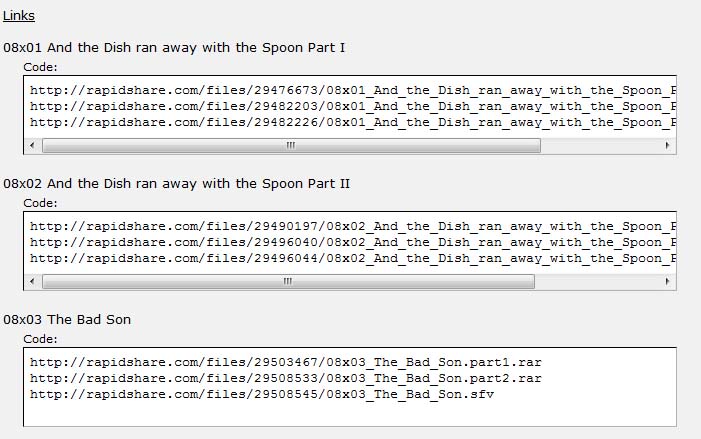Click the rapidshare URL with file ID 29476673

click(352, 90)
